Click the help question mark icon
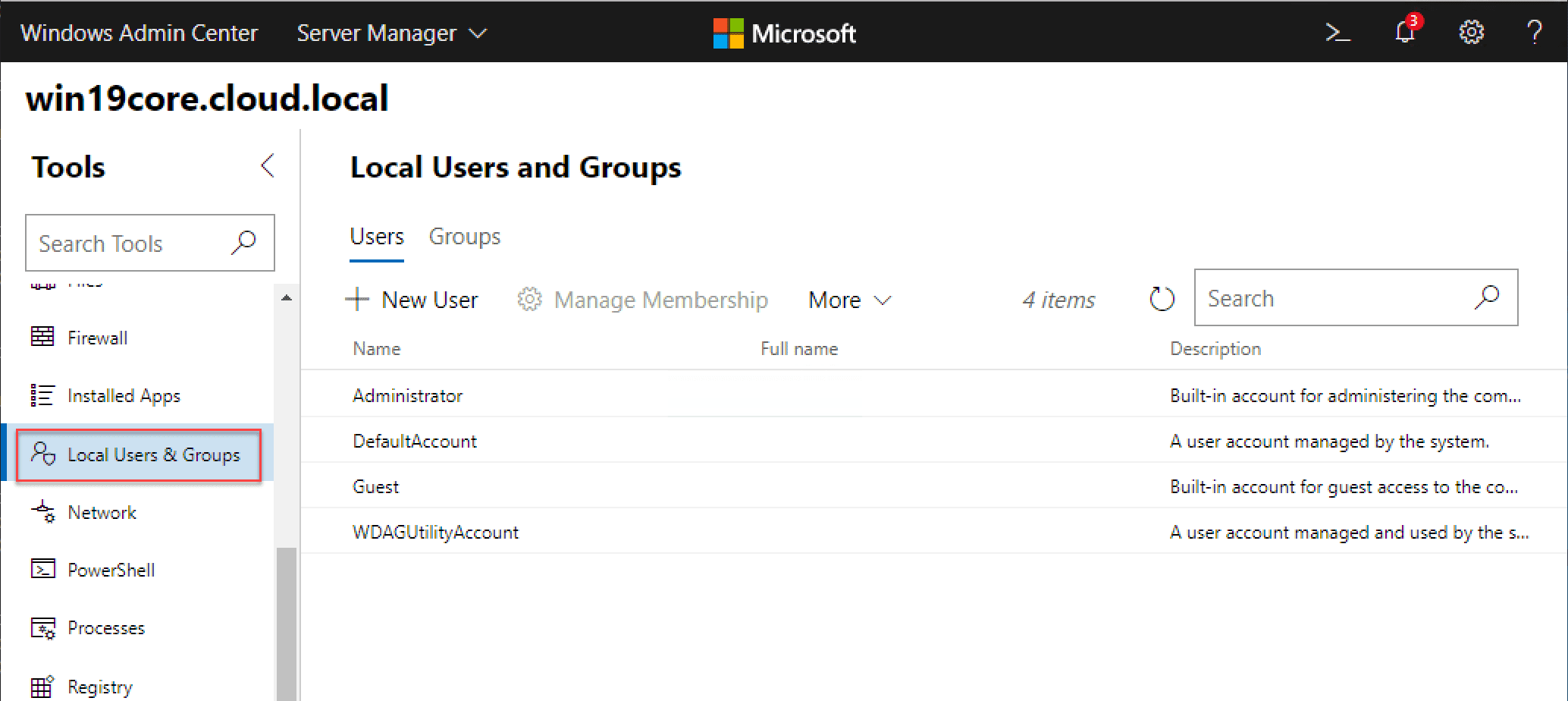The height and width of the screenshot is (701, 1568). (x=1534, y=33)
